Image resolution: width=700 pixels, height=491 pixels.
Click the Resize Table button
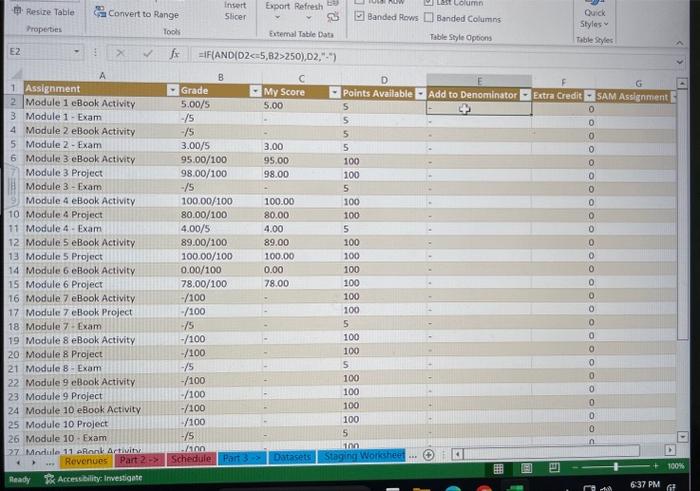click(x=44, y=12)
